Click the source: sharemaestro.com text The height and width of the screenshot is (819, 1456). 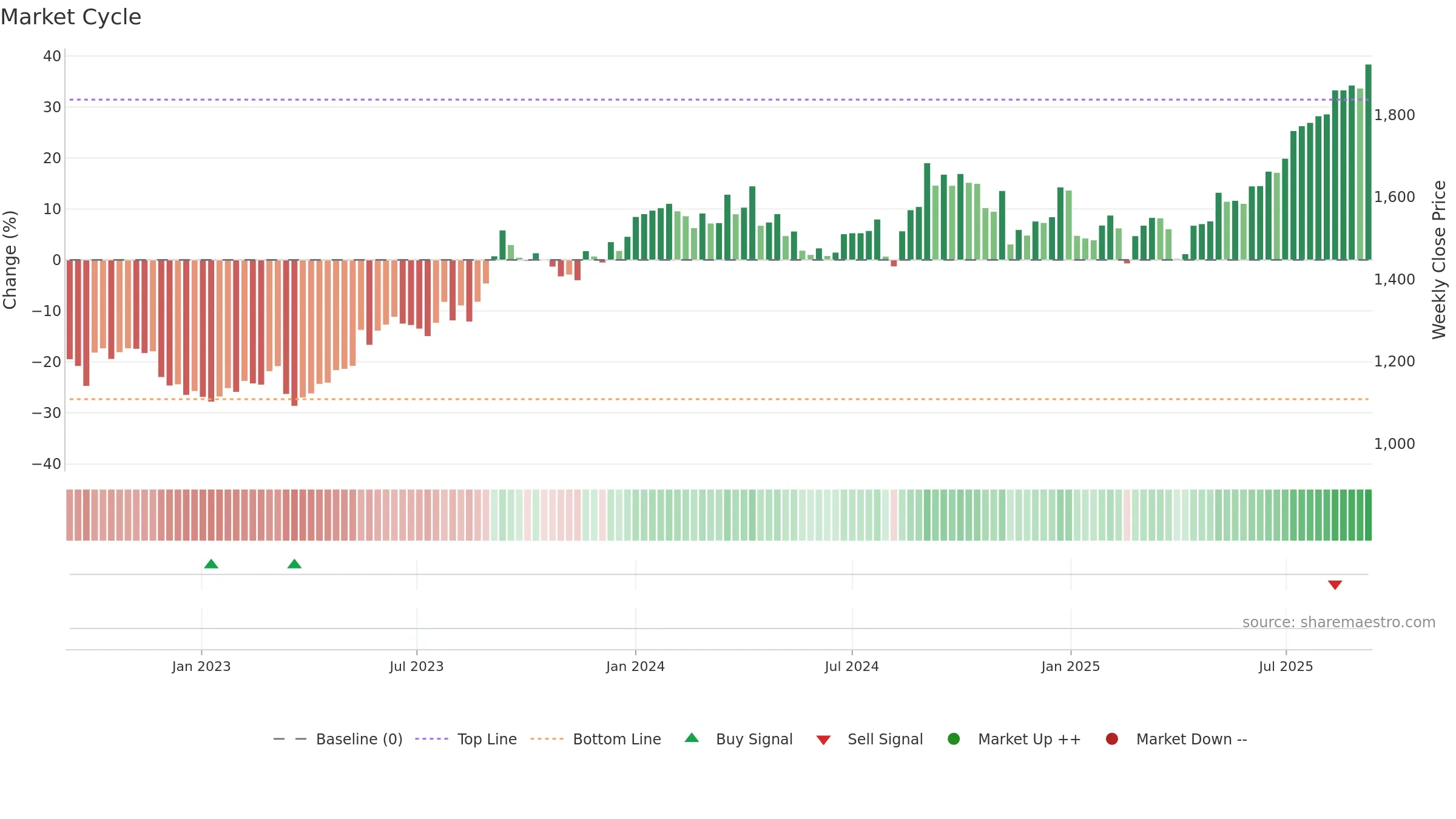point(1339,622)
